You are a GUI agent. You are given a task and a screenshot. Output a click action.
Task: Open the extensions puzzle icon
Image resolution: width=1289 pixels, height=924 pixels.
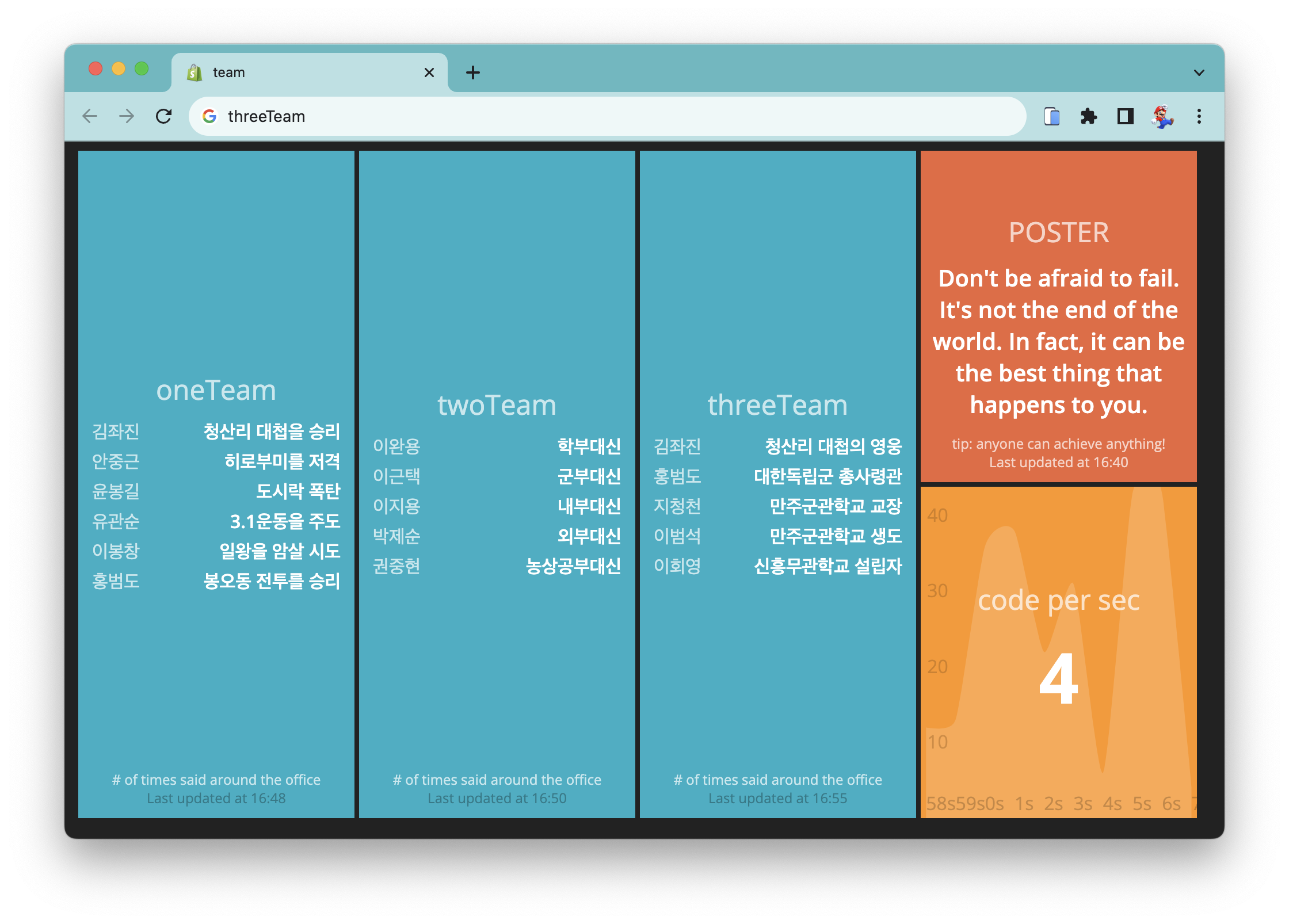pos(1089,117)
